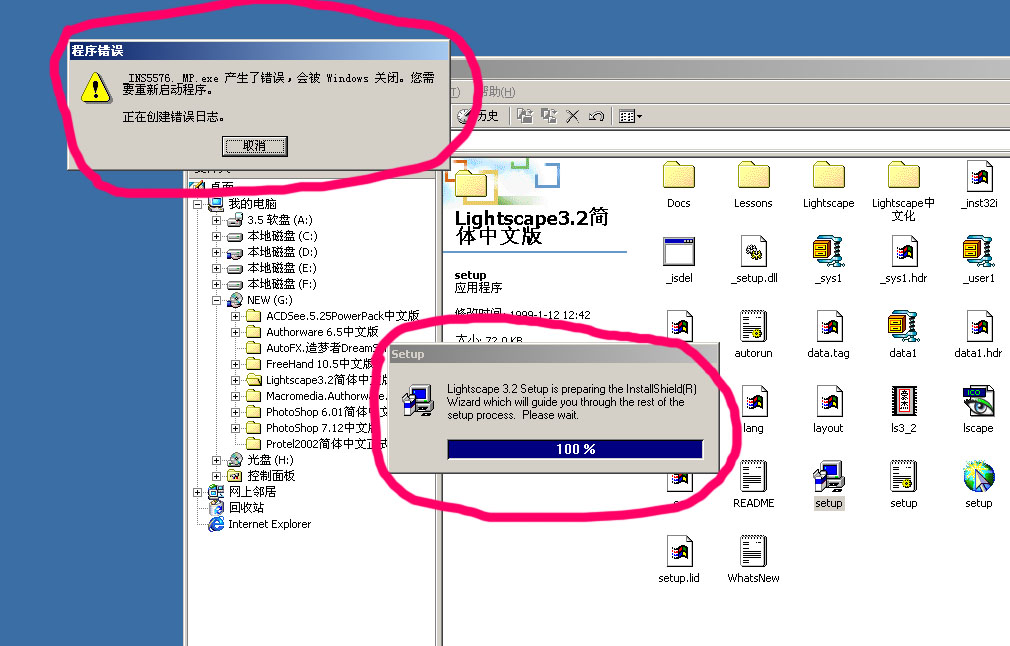
Task: Expand the 本地磁盘 (C:) node
Action: (216, 236)
